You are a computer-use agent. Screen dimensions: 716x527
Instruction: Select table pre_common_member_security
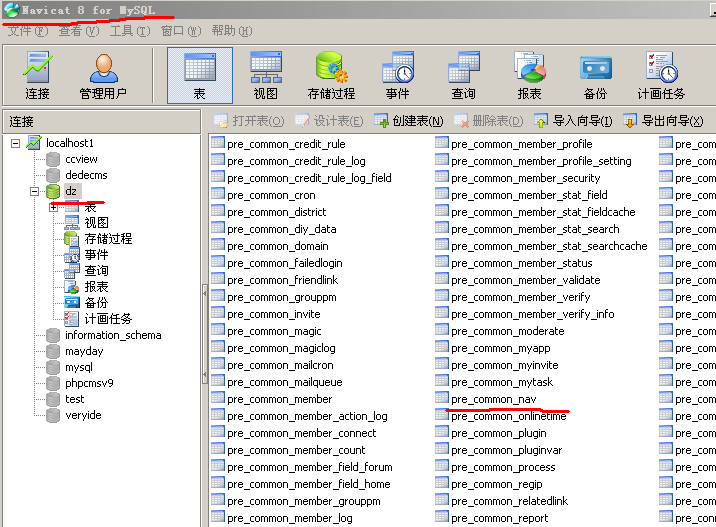tap(526, 178)
